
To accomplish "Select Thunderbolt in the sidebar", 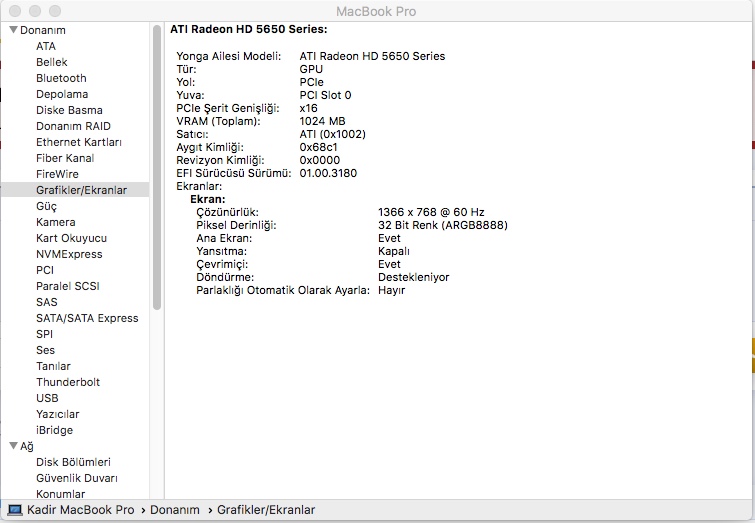I will [x=68, y=382].
